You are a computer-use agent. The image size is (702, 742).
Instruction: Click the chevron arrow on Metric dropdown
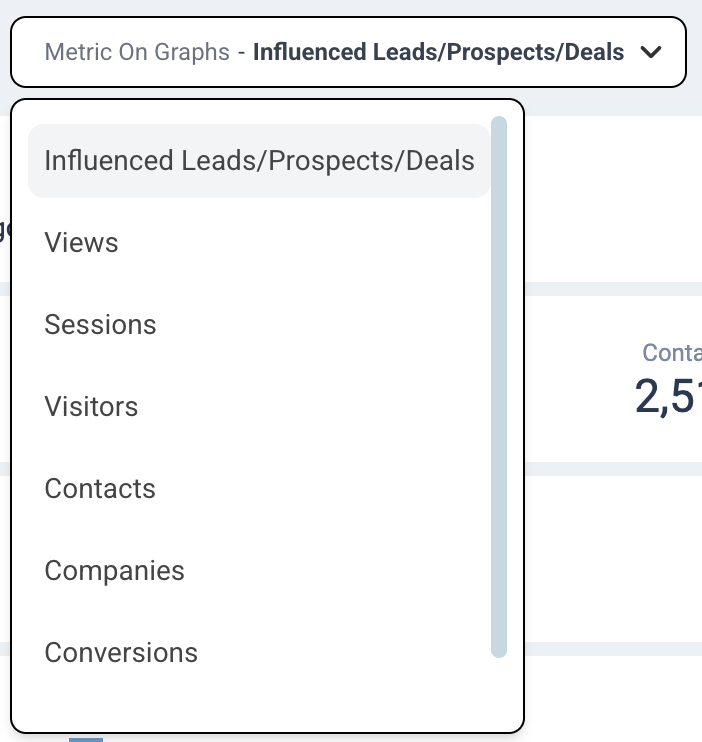tap(651, 52)
